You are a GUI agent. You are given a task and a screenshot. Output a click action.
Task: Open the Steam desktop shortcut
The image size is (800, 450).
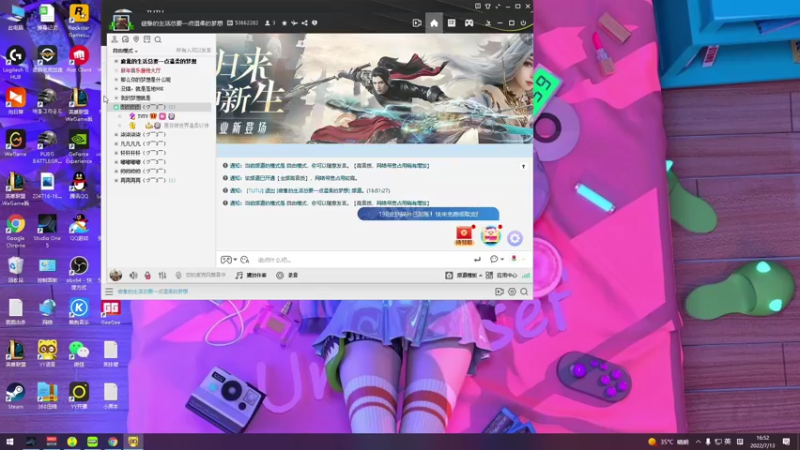click(15, 396)
